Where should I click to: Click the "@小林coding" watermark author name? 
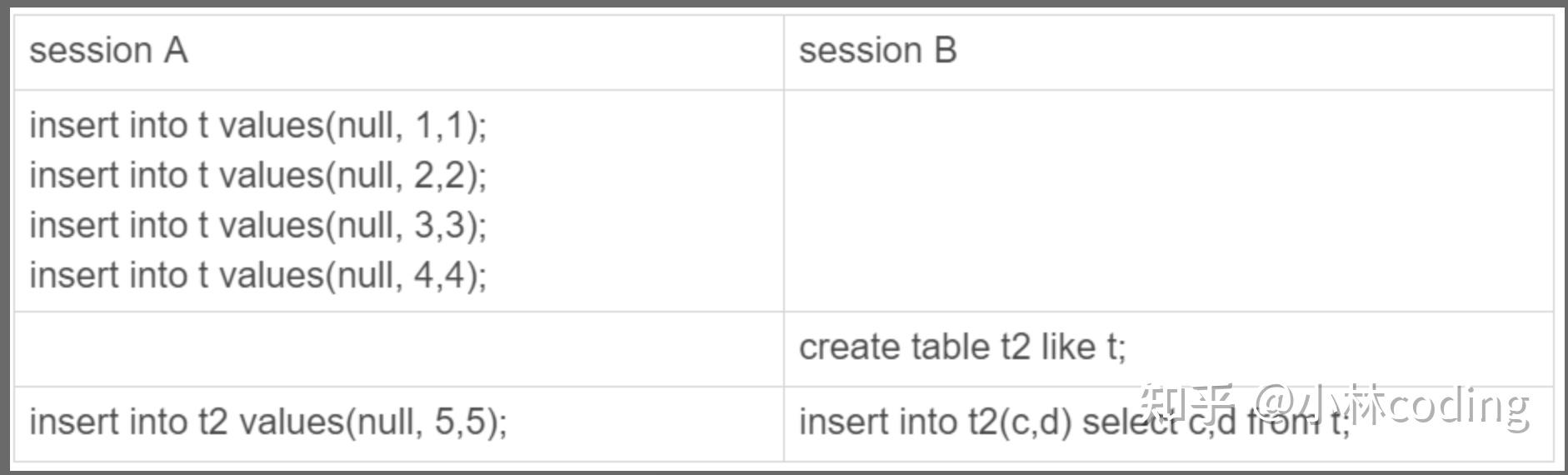coord(1391,406)
